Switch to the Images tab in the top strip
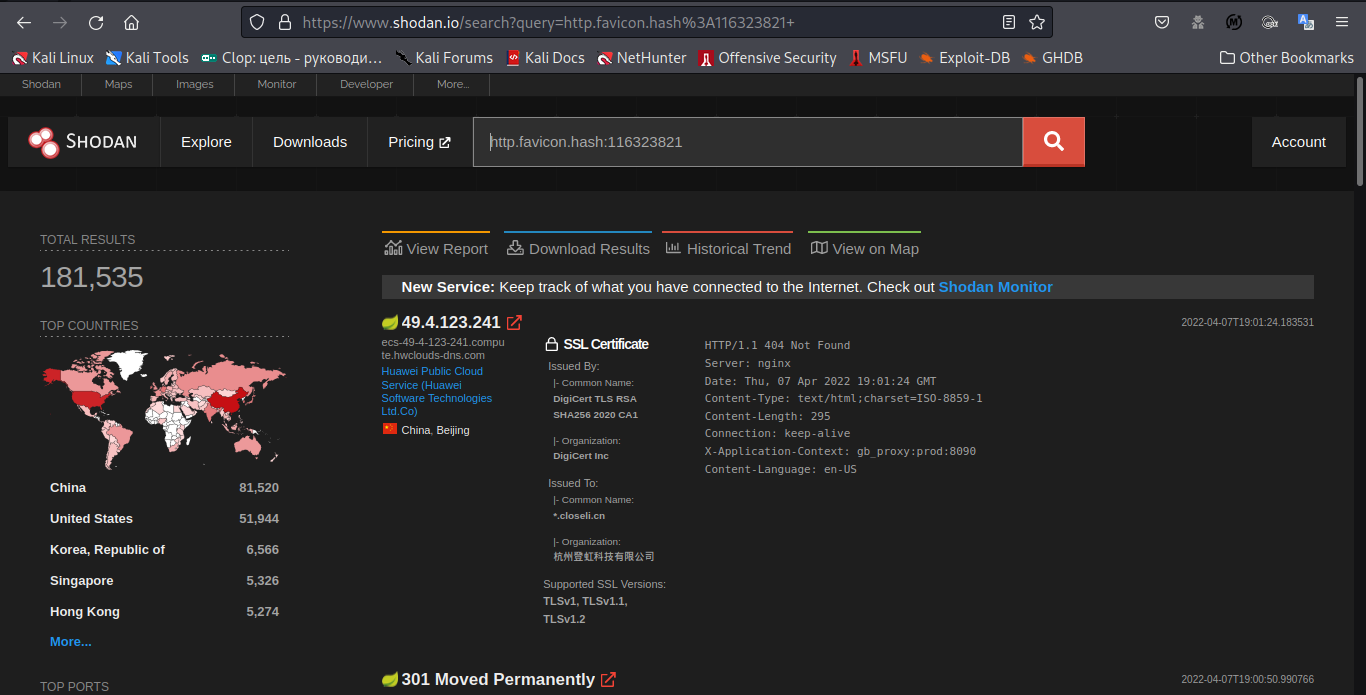1366x695 pixels. pyautogui.click(x=194, y=84)
